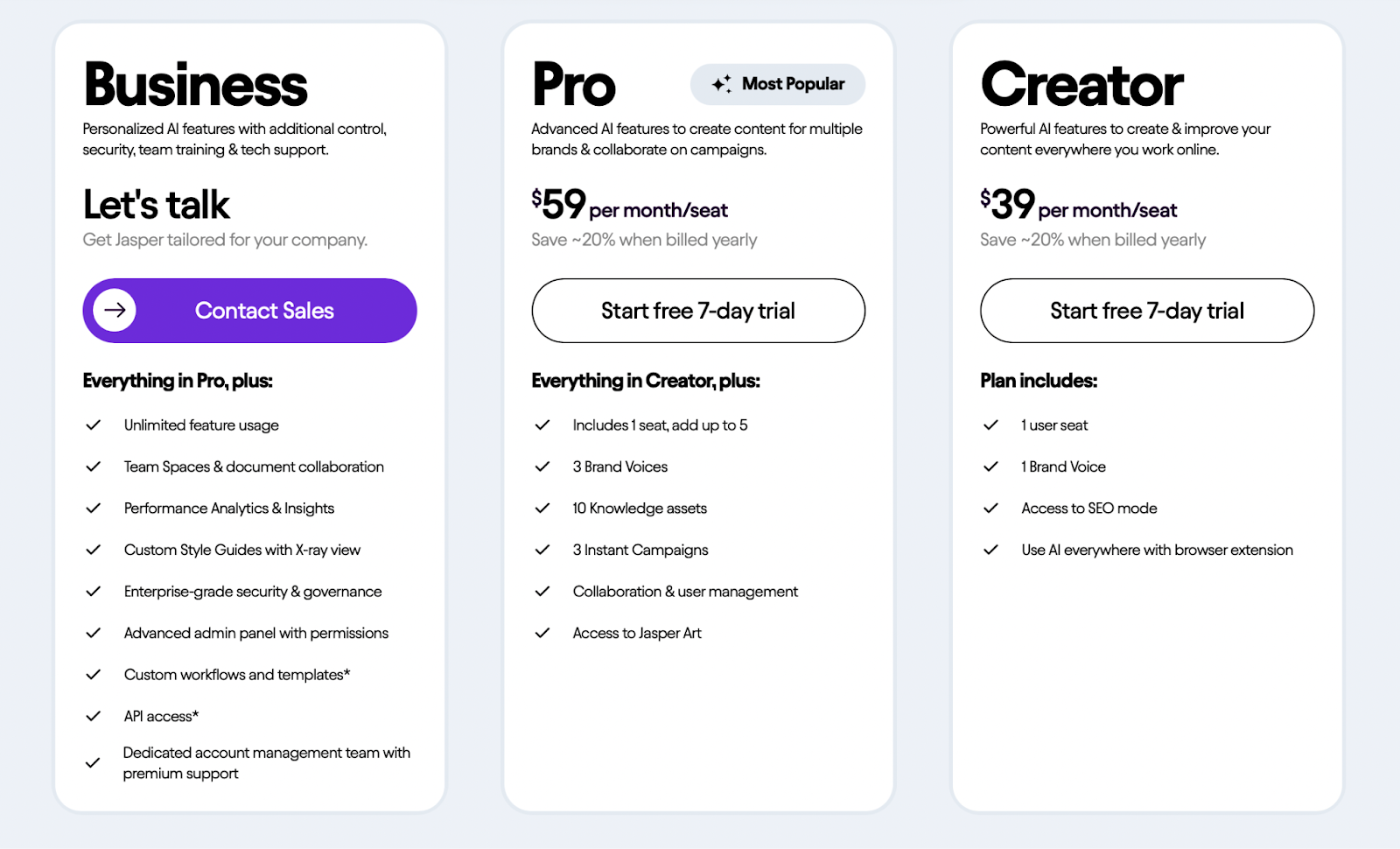Click checkmark next to Access to SEO mode

(x=990, y=508)
